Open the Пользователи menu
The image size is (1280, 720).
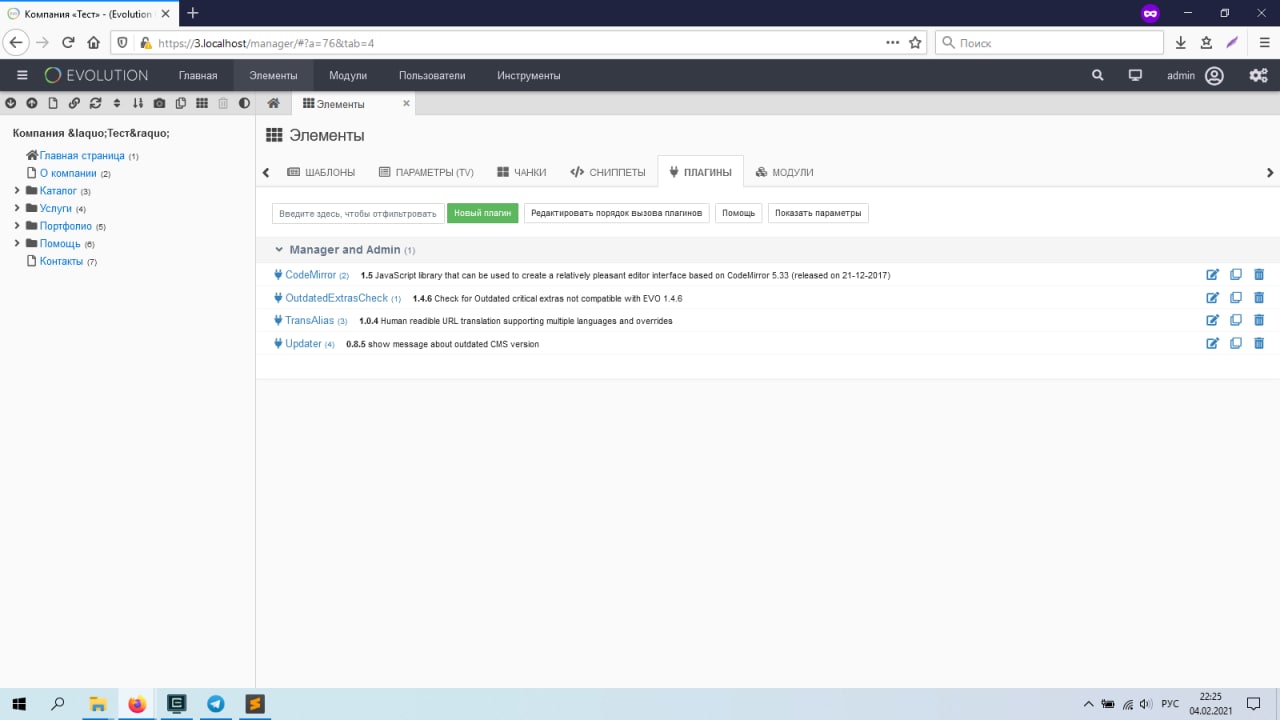click(x=432, y=75)
